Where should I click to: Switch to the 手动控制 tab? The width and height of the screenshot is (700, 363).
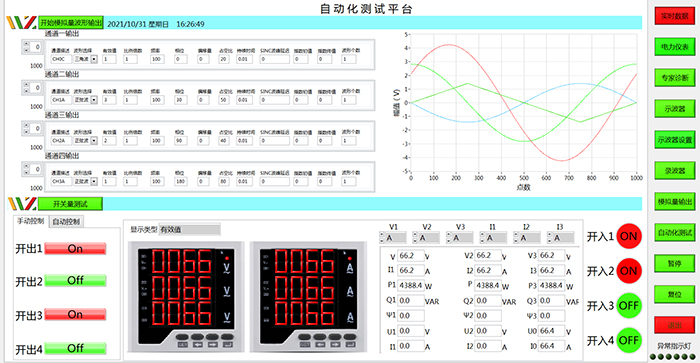[31, 221]
